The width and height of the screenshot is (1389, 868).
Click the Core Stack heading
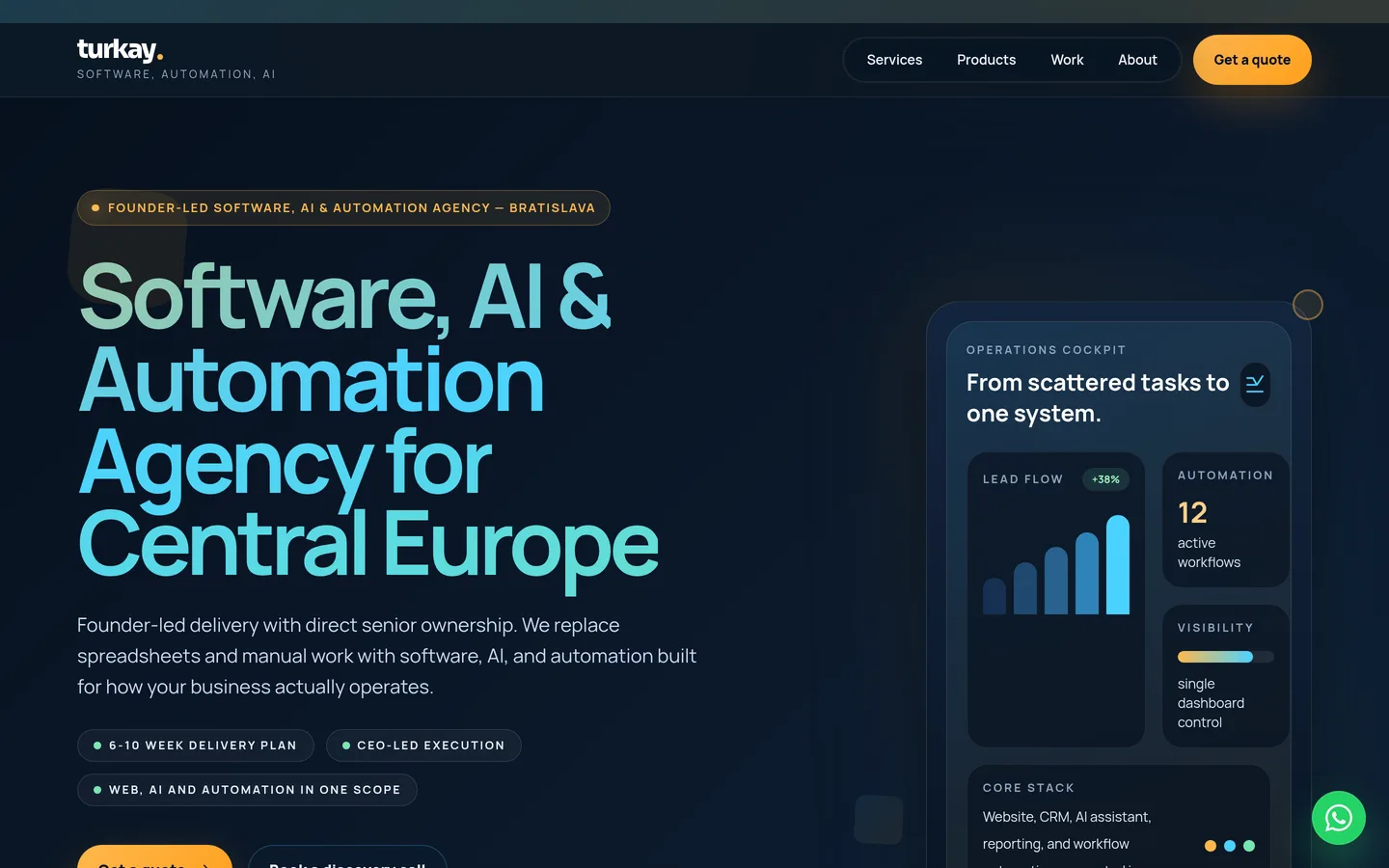1028,788
